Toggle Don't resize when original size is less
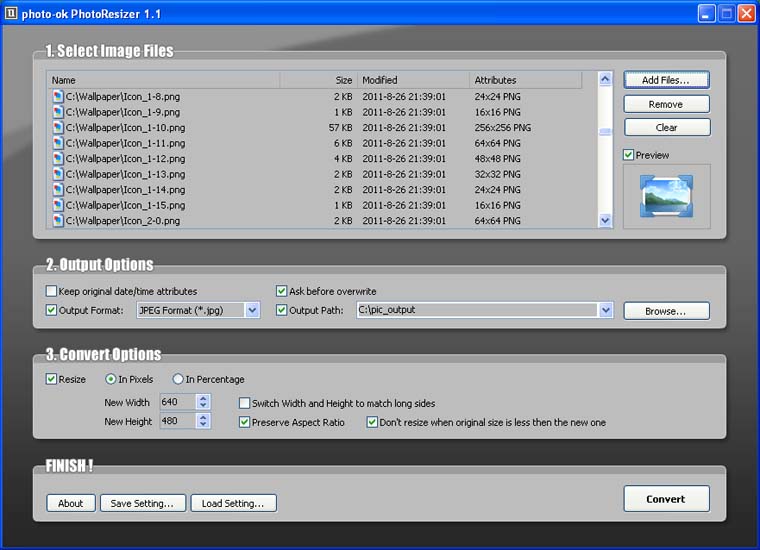Image resolution: width=760 pixels, height=550 pixels. [x=372, y=422]
